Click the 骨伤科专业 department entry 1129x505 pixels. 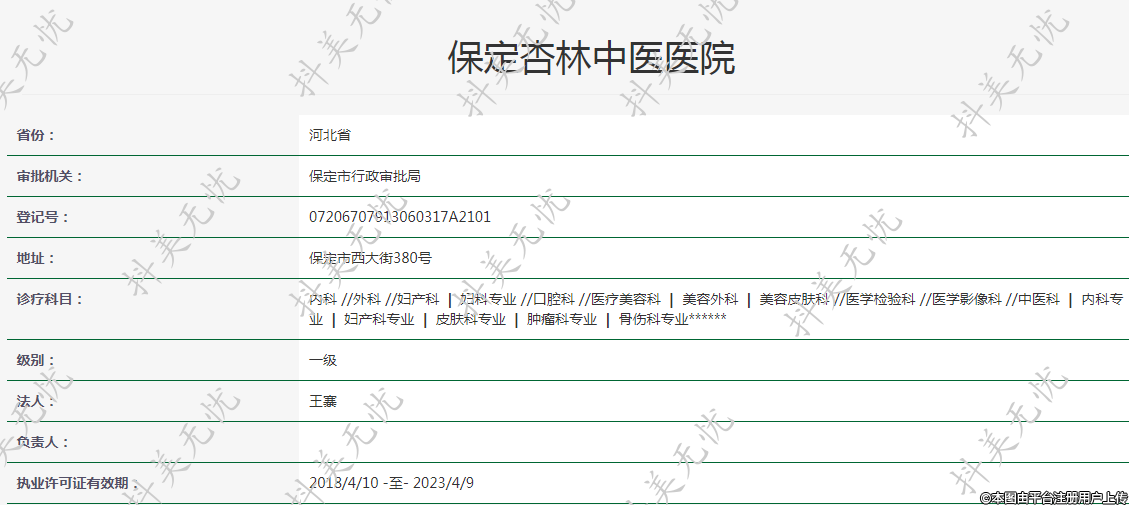[654, 320]
